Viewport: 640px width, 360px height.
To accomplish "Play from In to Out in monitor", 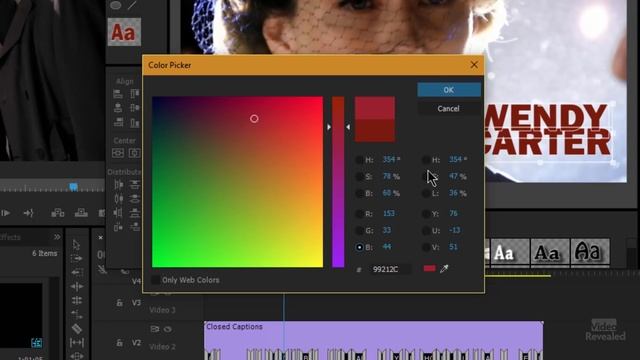I will [x=6, y=213].
